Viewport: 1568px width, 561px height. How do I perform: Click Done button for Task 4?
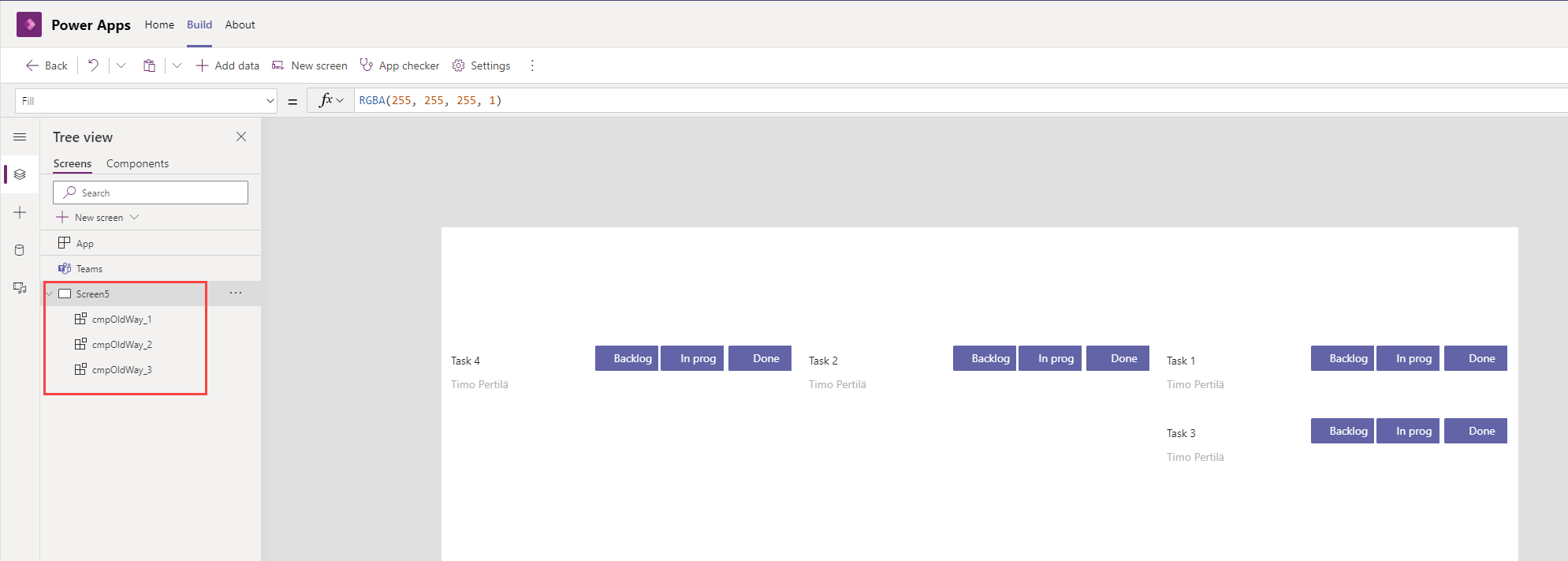(760, 358)
